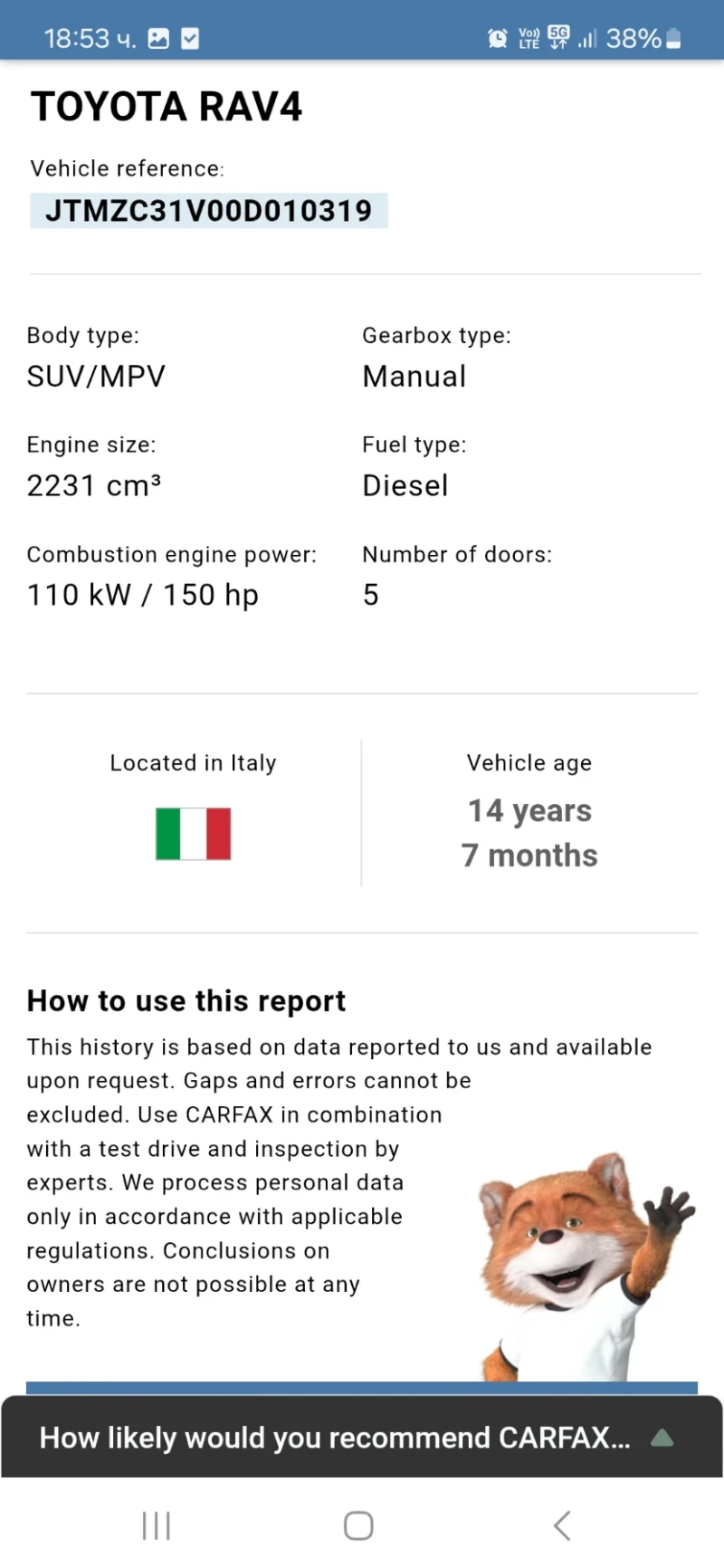Tap the TOYOTA RAV4 heading
This screenshot has height=1568, width=724.
click(167, 106)
